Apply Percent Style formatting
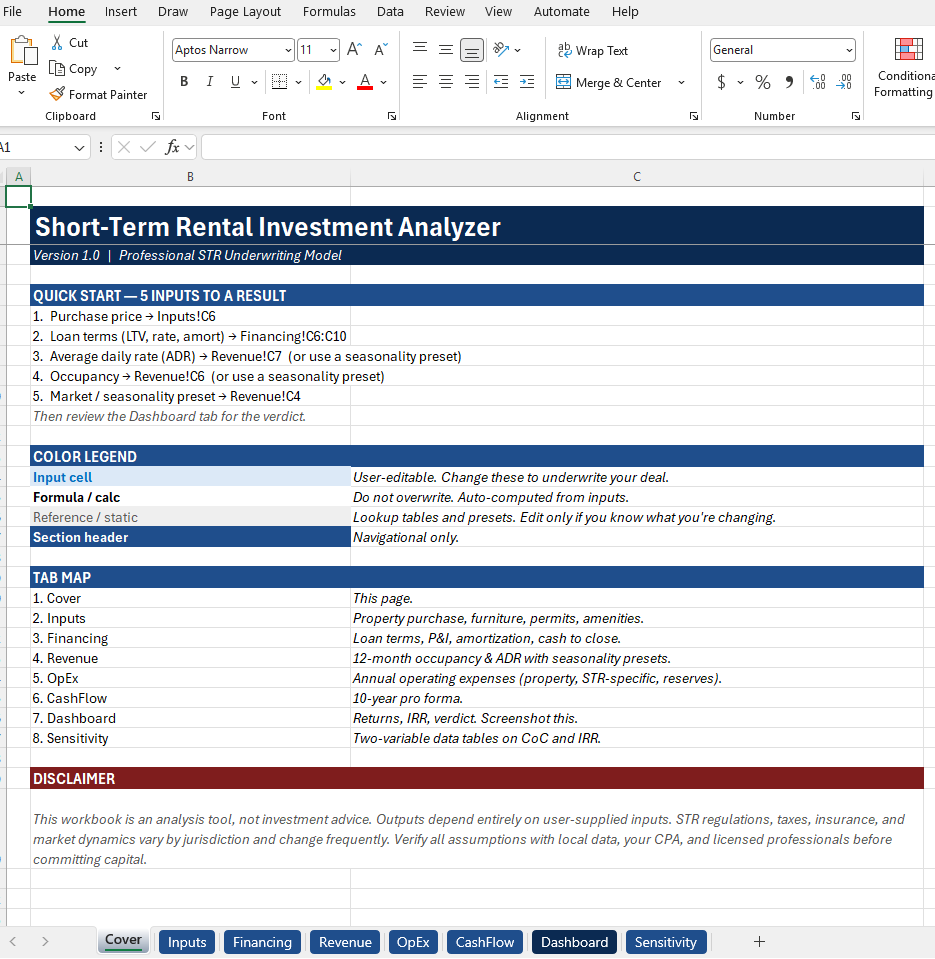935x959 pixels. pos(763,82)
